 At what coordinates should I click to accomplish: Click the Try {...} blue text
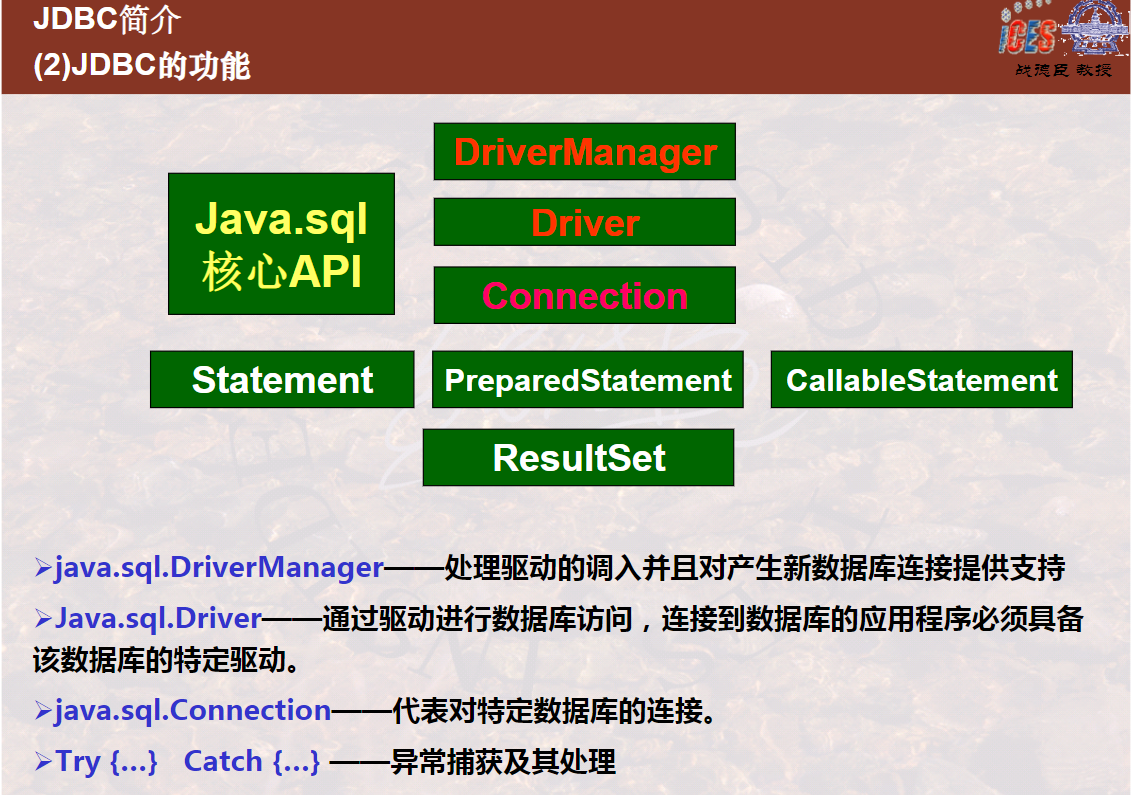(107, 762)
